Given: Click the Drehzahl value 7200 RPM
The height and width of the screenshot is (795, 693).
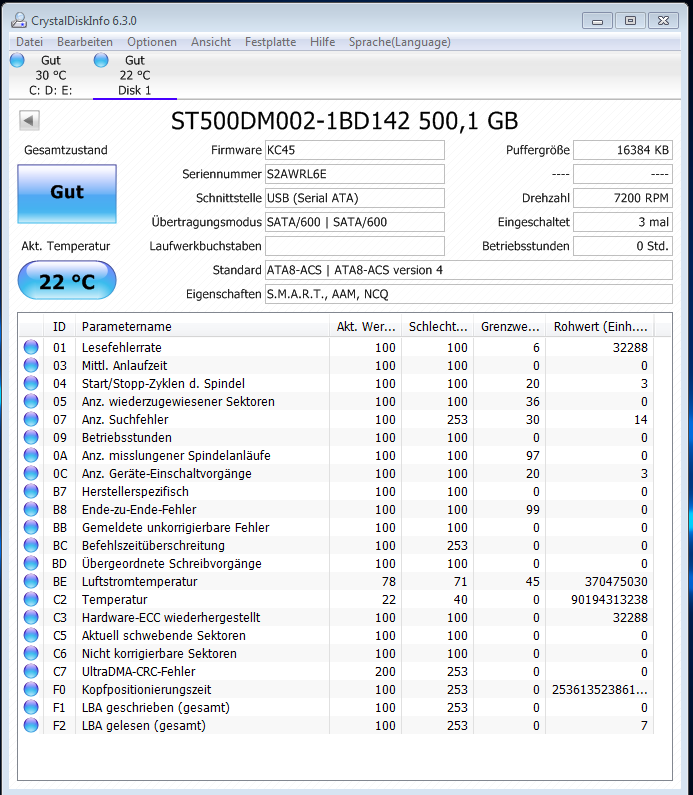Looking at the screenshot, I should (623, 198).
